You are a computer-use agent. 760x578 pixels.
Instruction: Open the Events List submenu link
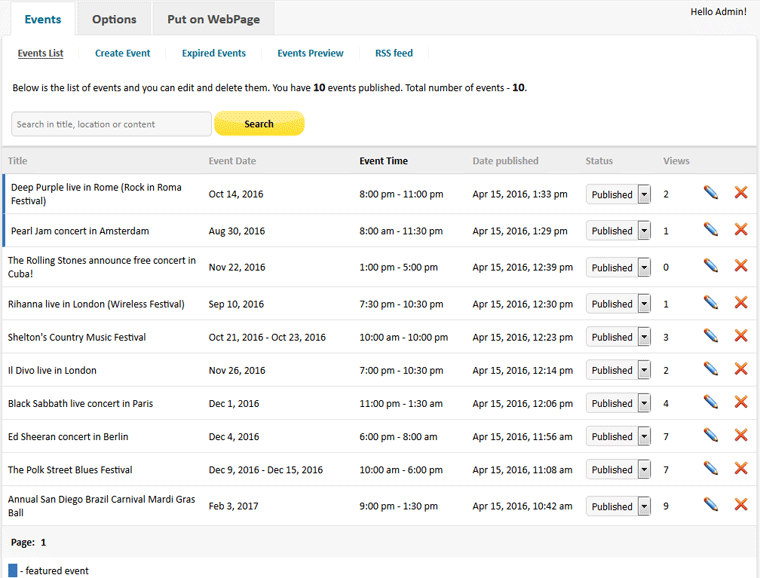pyautogui.click(x=41, y=53)
